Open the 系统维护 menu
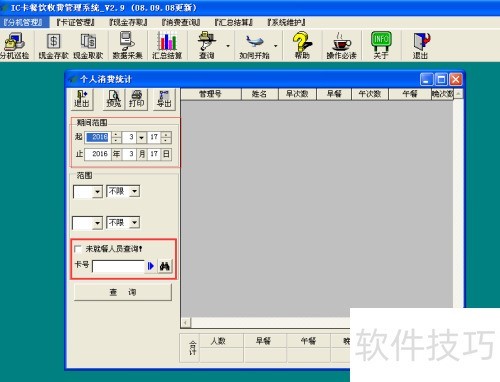This screenshot has height=382, width=500. point(286,22)
